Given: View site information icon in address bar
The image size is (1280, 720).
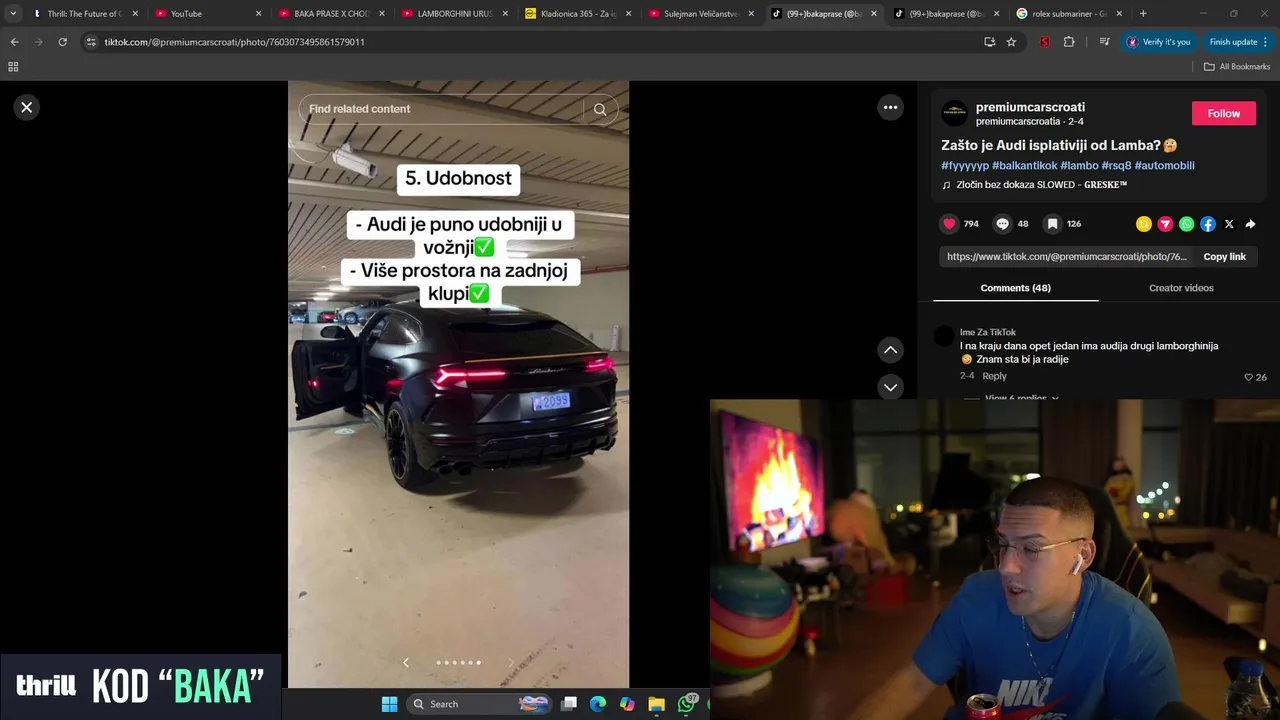Looking at the screenshot, I should [x=91, y=42].
